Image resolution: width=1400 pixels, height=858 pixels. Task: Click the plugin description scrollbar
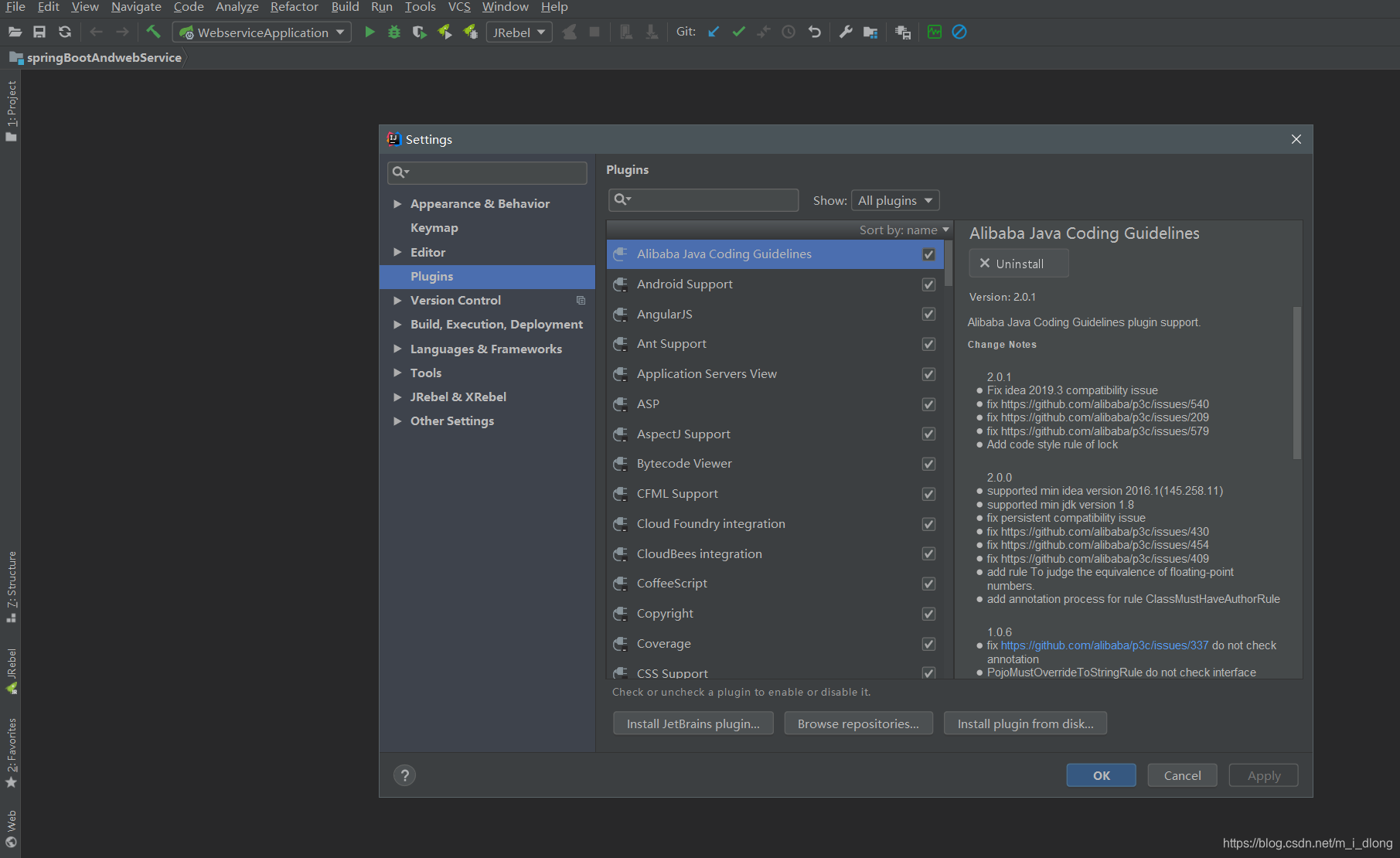click(x=1297, y=383)
